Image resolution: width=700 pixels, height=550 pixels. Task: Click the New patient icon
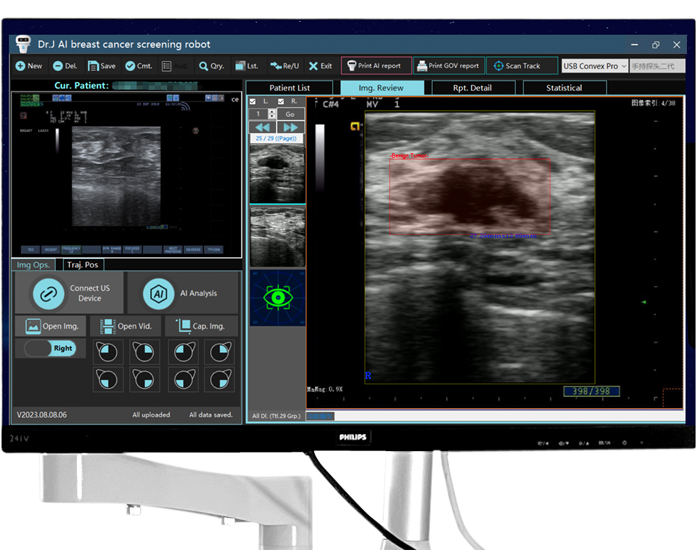click(x=20, y=66)
